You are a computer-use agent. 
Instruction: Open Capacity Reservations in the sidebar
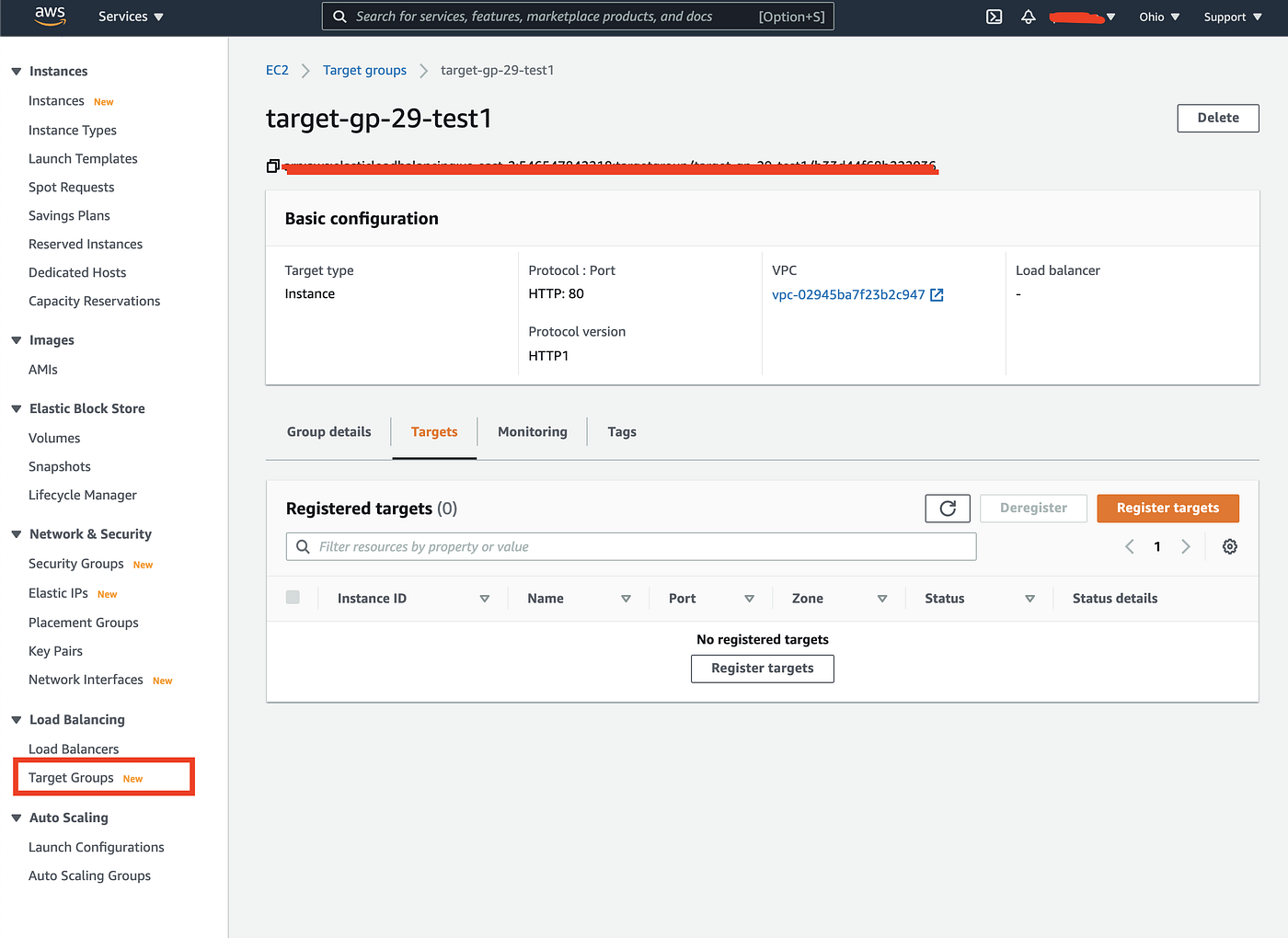coord(94,302)
